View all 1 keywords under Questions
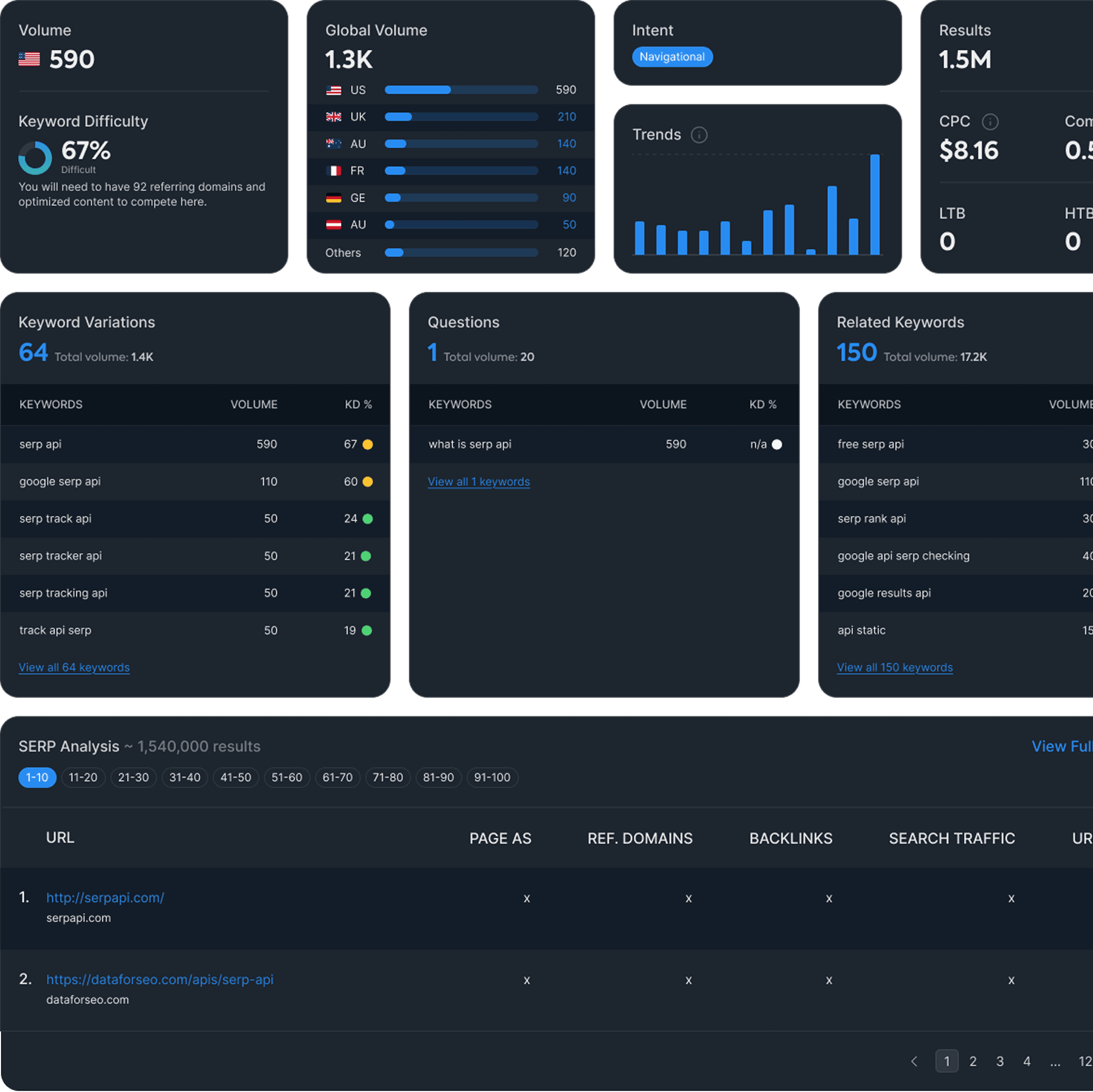This screenshot has height=1092, width=1093. (479, 481)
